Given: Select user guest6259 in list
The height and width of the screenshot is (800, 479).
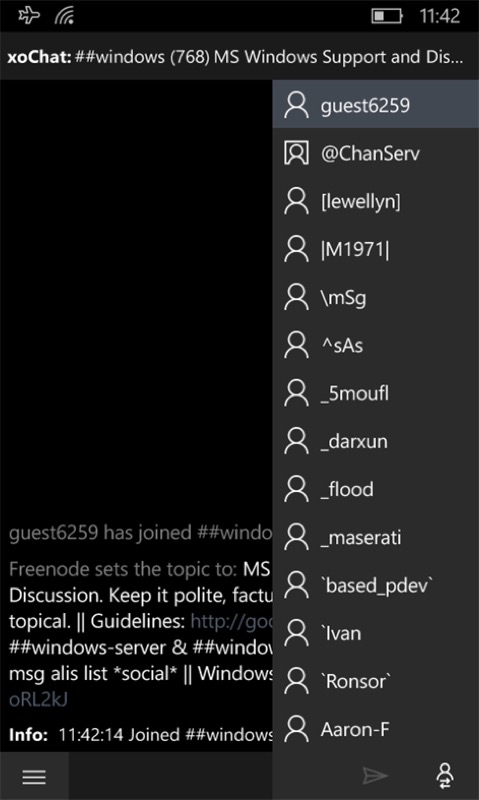Looking at the screenshot, I should click(x=375, y=105).
